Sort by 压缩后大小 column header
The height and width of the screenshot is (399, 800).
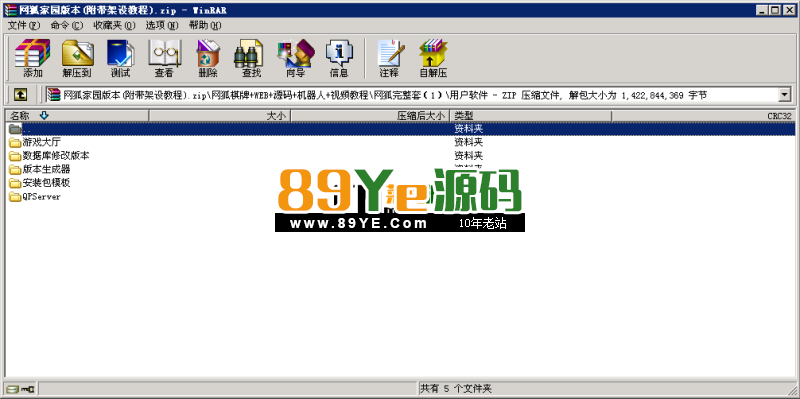pos(370,116)
